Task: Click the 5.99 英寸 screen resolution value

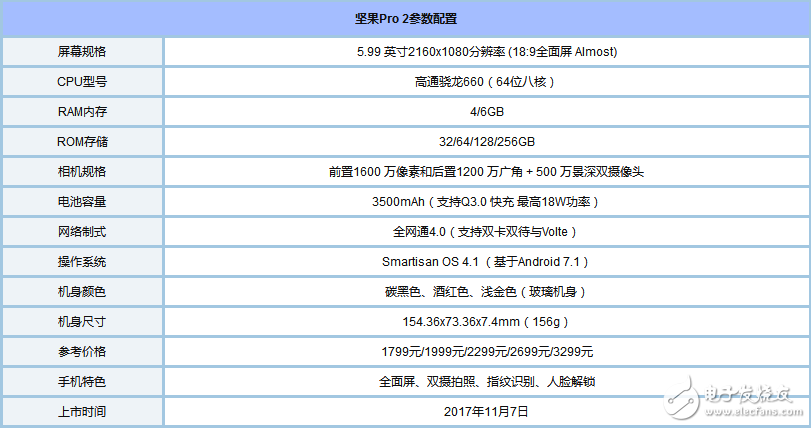Action: [x=485, y=51]
